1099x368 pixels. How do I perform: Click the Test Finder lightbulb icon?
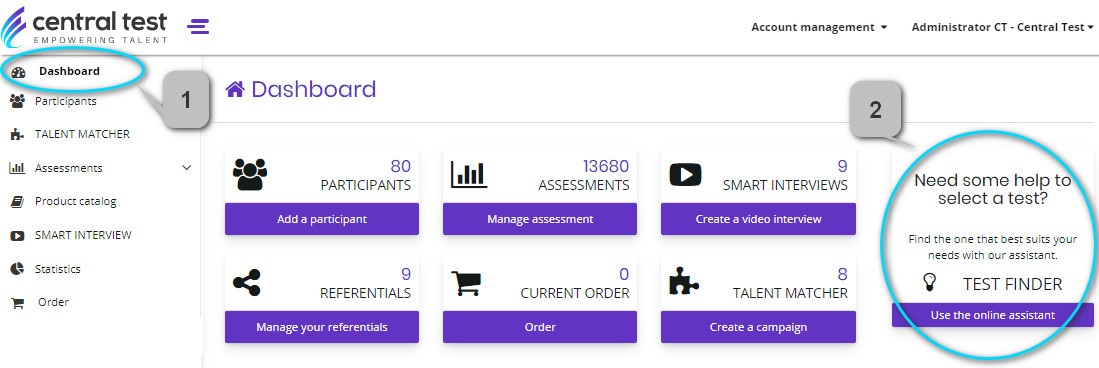[929, 282]
